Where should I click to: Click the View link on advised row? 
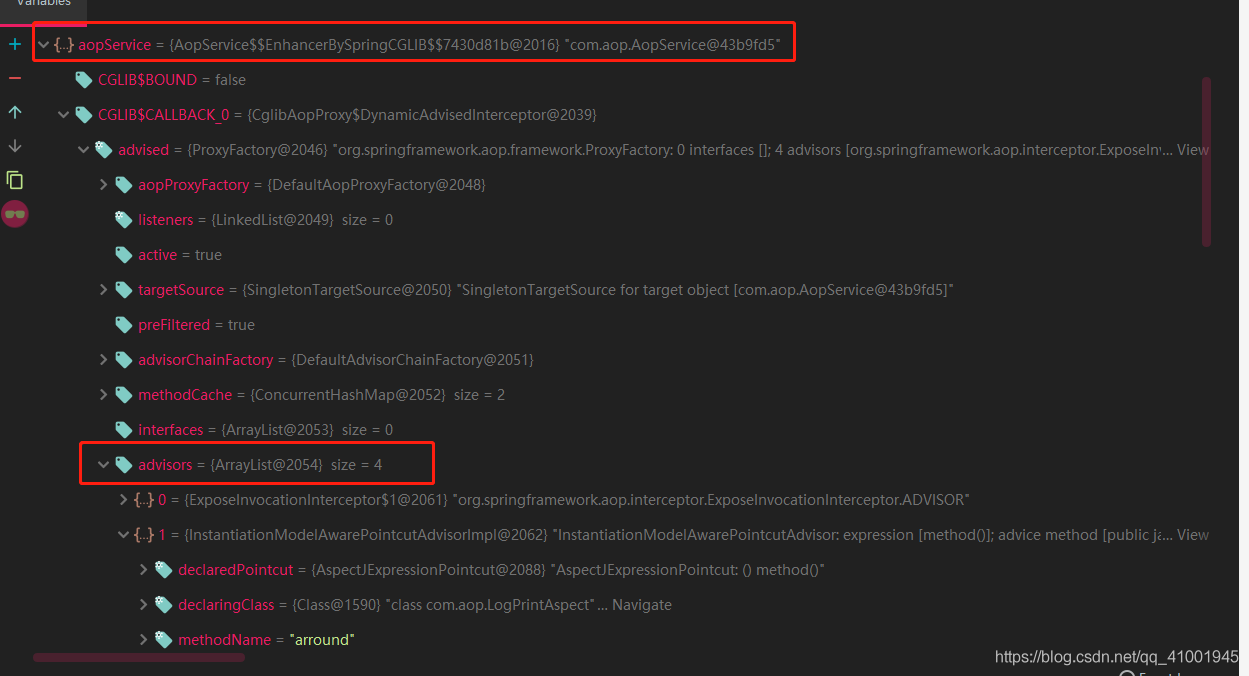pyautogui.click(x=1193, y=150)
